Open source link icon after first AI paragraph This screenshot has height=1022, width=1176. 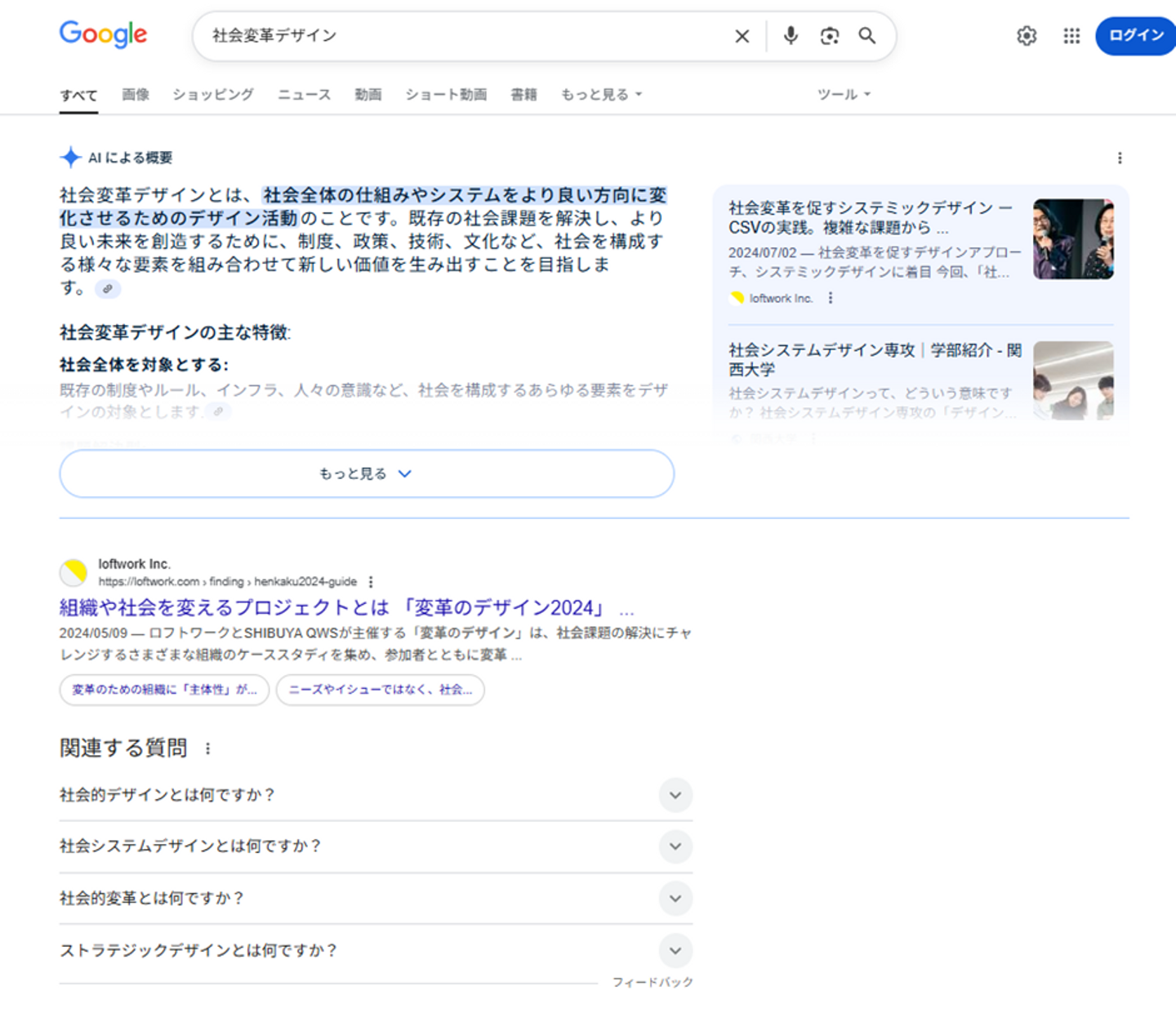point(108,288)
